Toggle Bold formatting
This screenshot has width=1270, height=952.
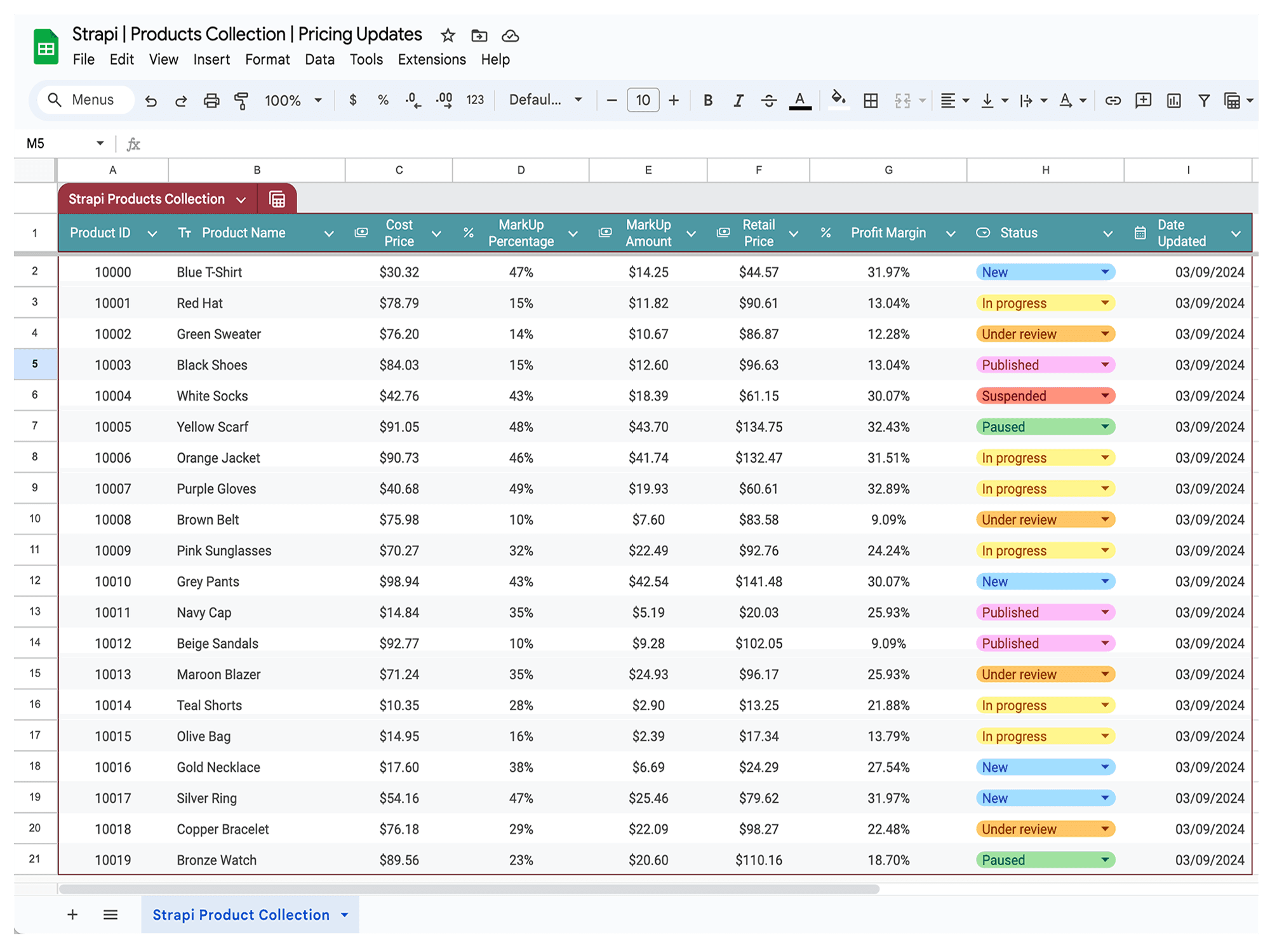708,100
